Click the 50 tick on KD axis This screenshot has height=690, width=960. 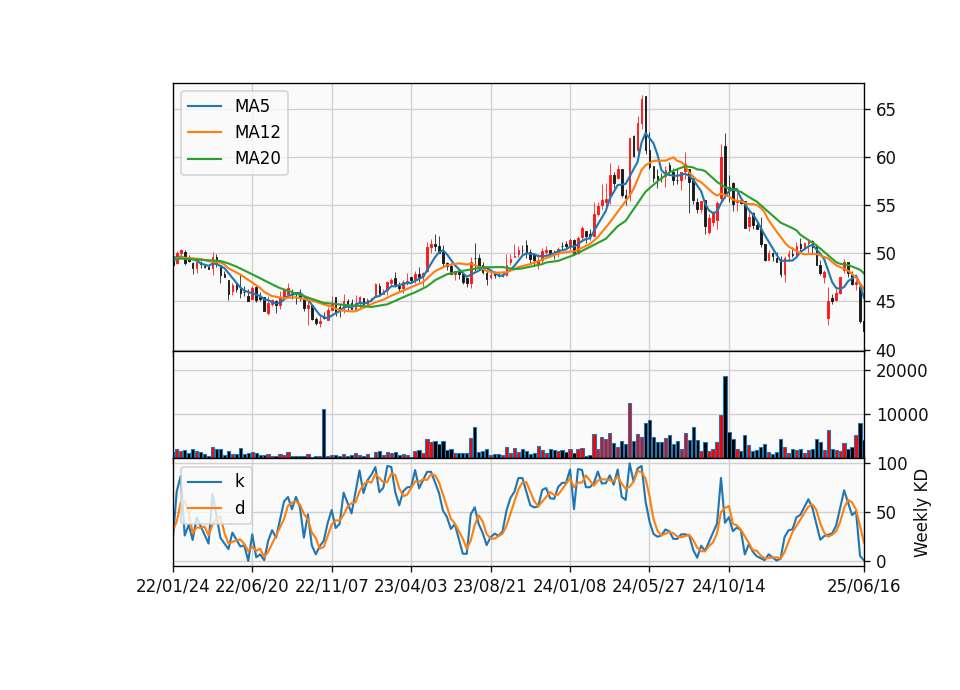tap(885, 513)
